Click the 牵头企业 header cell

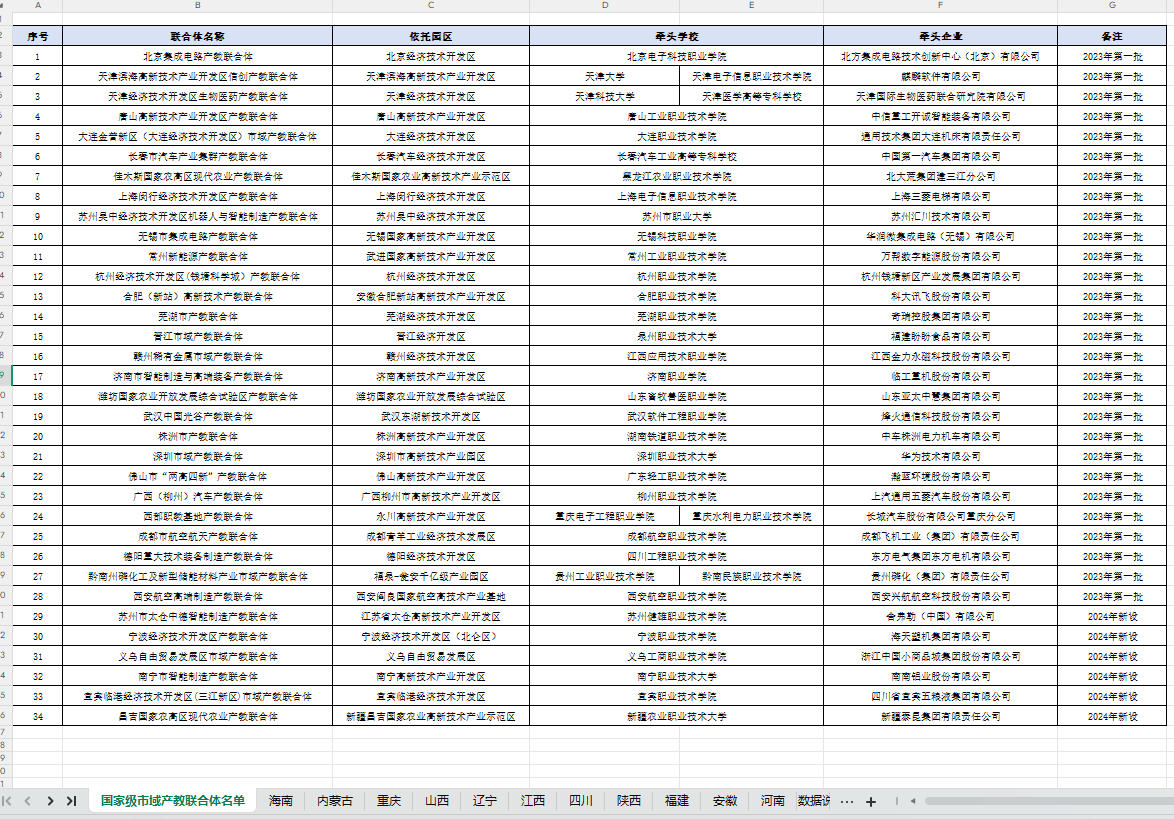(x=940, y=36)
